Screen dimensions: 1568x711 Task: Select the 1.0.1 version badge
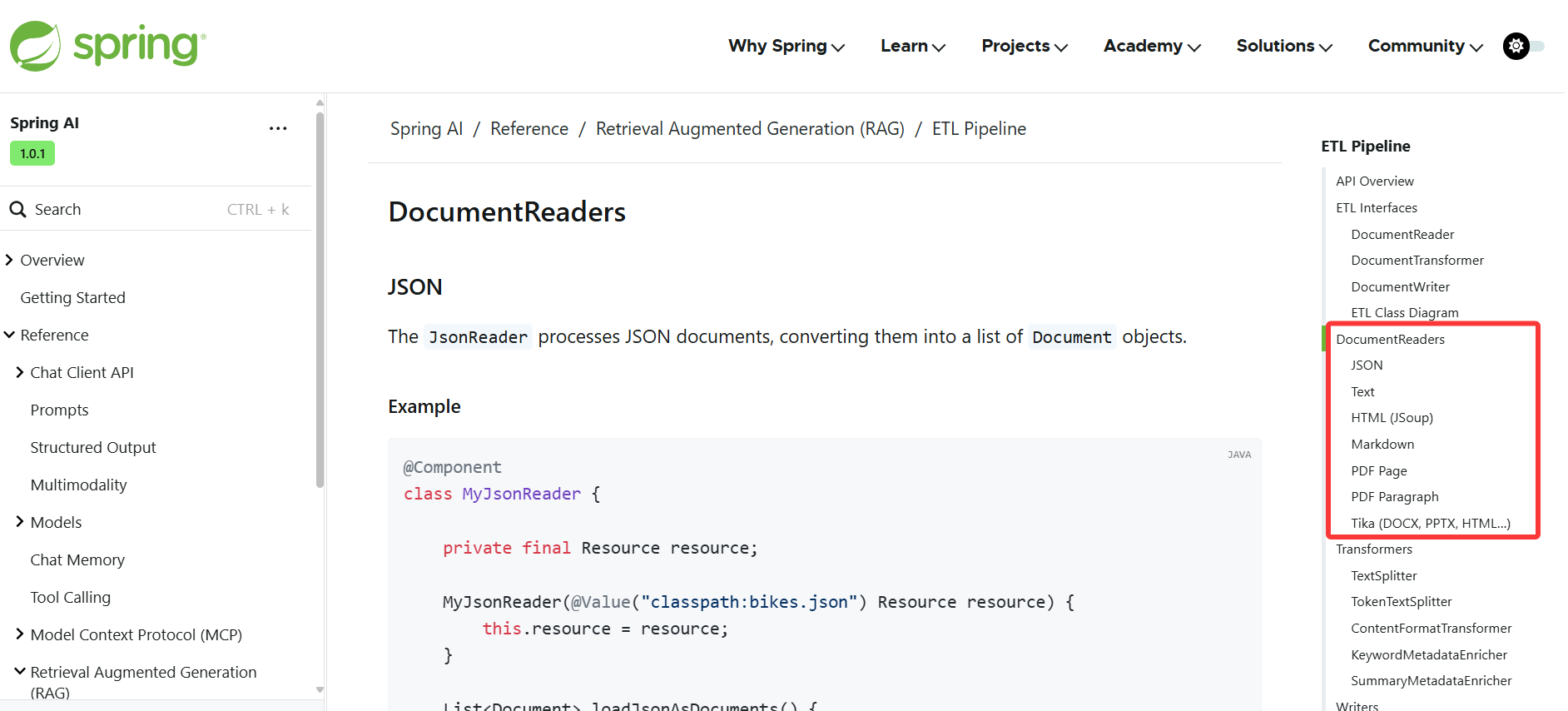tap(32, 153)
